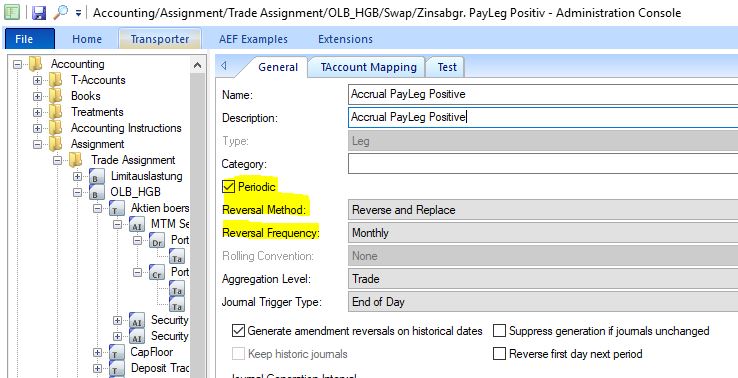Open the Test tab

(447, 67)
